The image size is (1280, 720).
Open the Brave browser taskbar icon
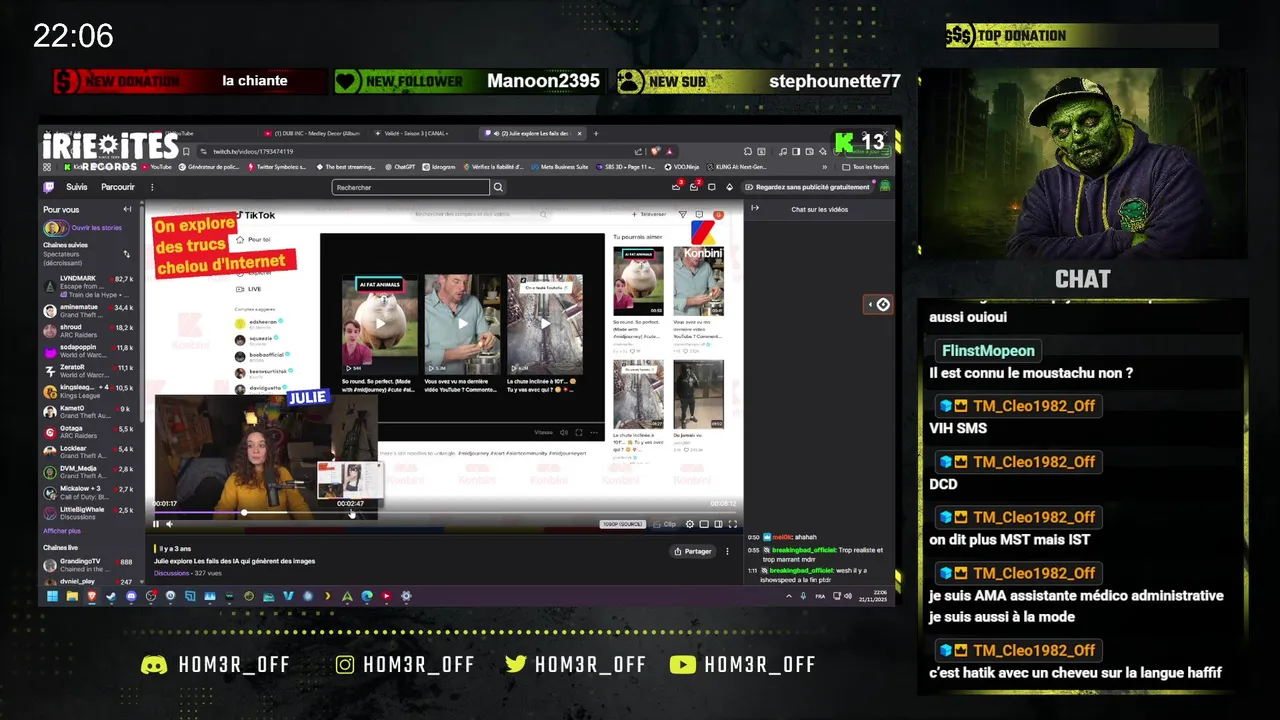coord(92,596)
